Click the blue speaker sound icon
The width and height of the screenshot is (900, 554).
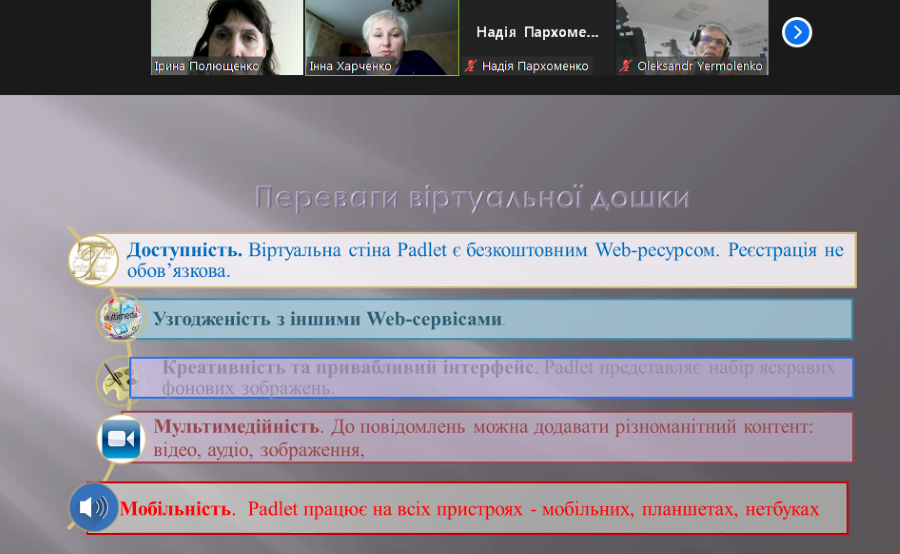[93, 507]
